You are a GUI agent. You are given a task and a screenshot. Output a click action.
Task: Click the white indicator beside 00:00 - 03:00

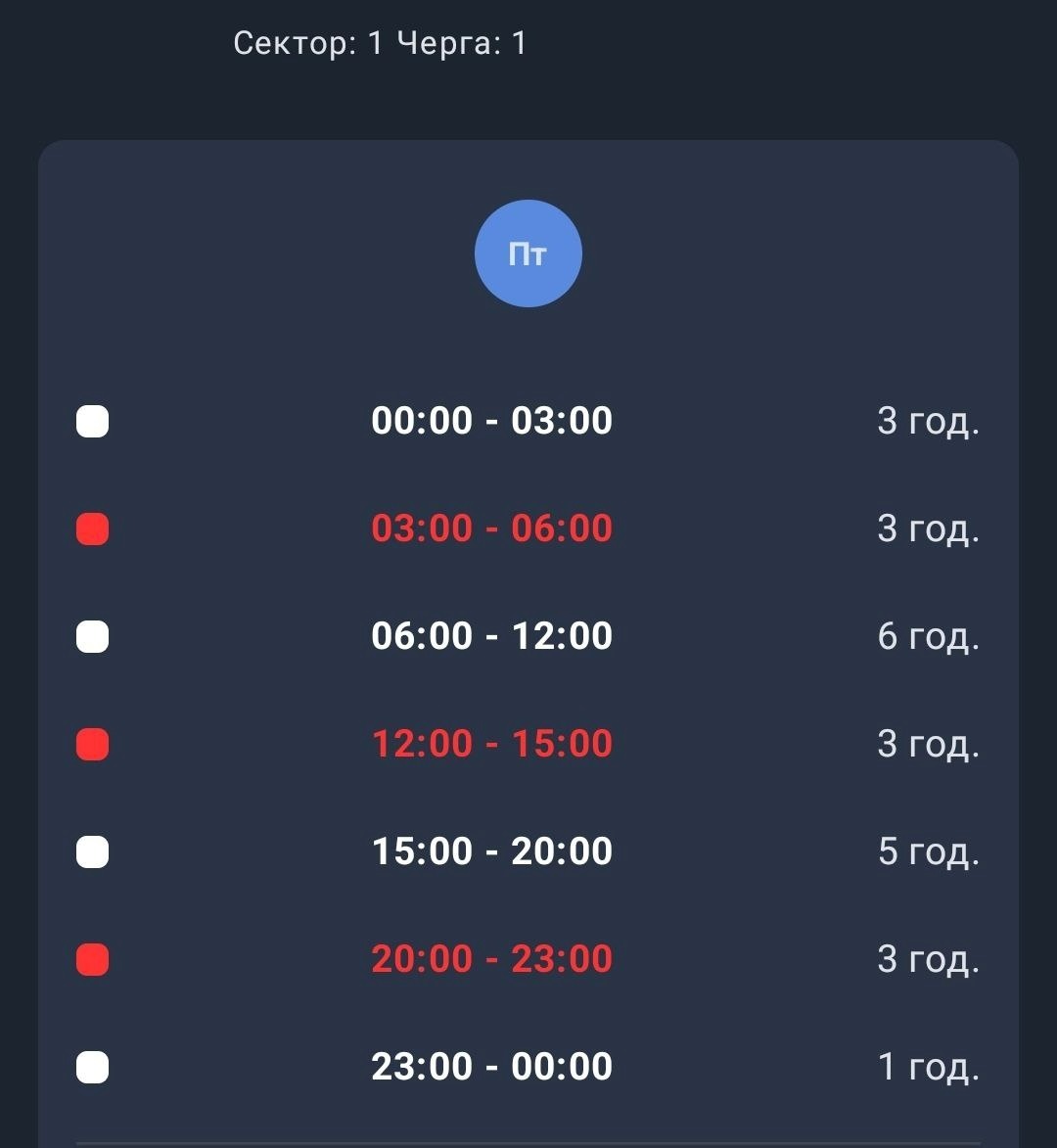92,421
